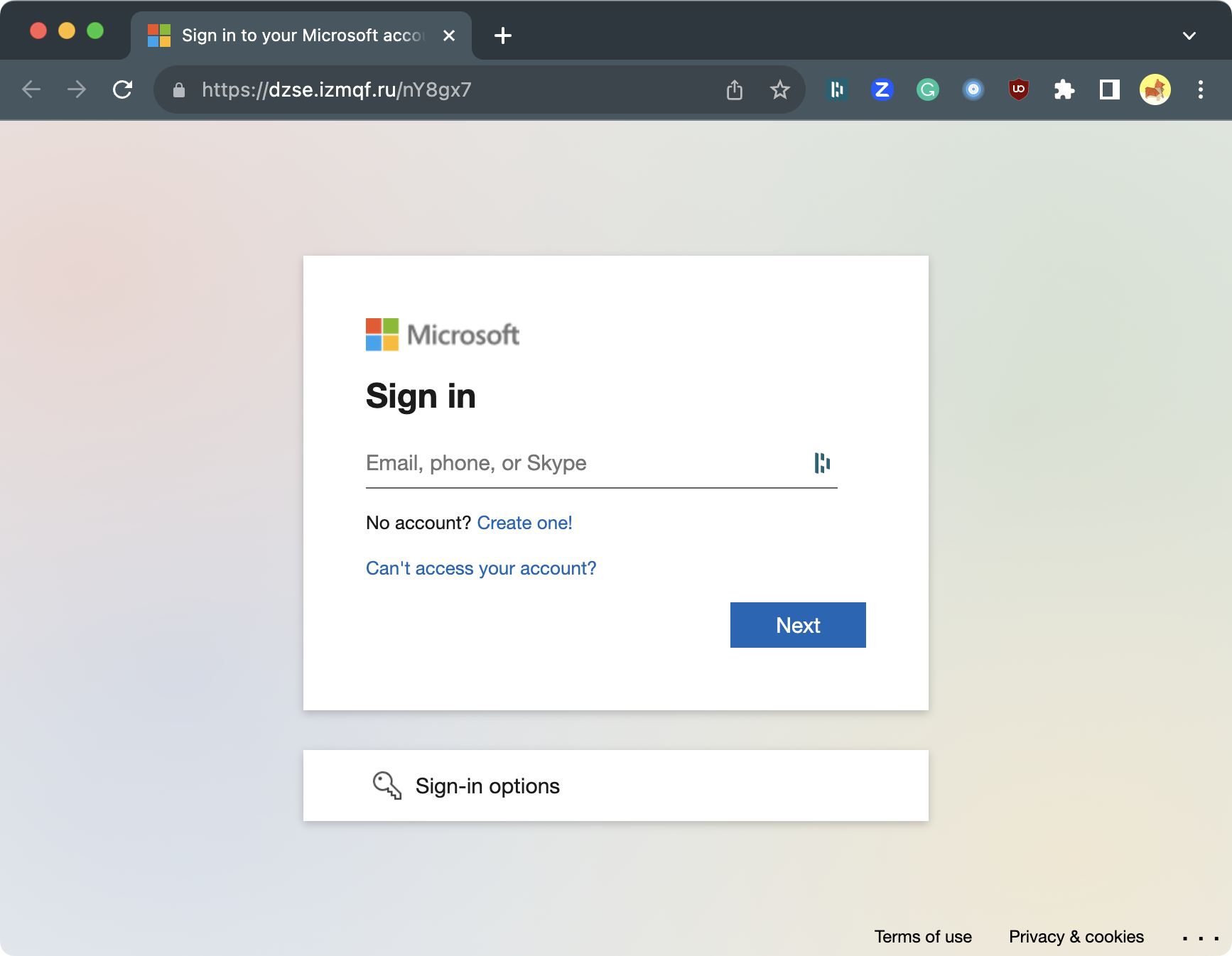The image size is (1232, 956).
Task: Open Terms of use link
Action: point(923,937)
